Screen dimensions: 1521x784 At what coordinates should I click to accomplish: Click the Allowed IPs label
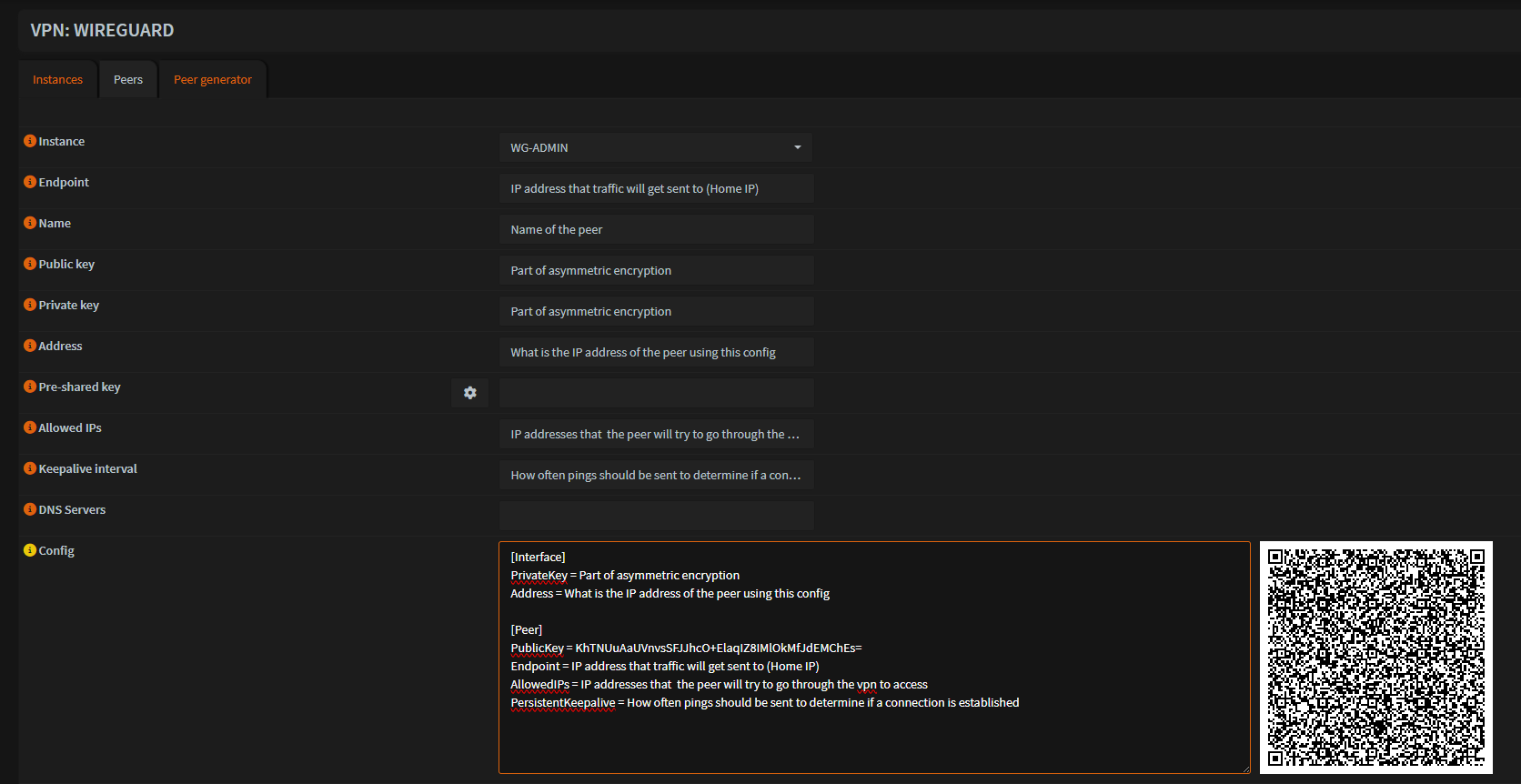tap(70, 427)
